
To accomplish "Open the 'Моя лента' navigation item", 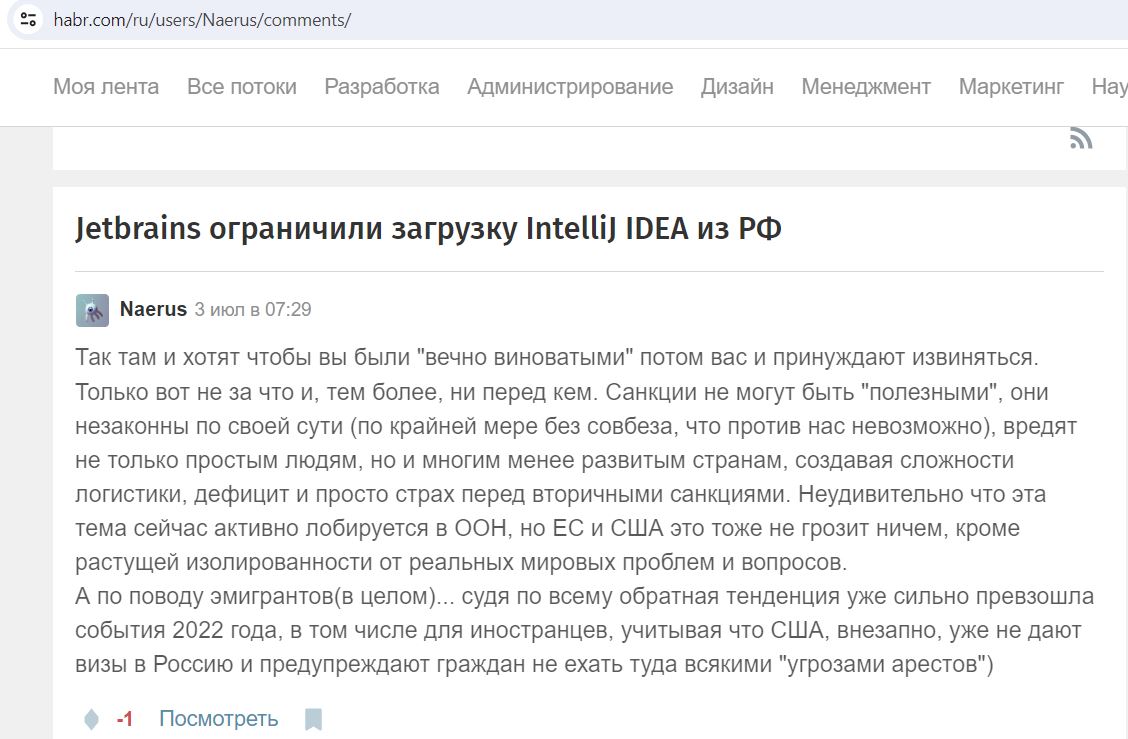I will [106, 86].
